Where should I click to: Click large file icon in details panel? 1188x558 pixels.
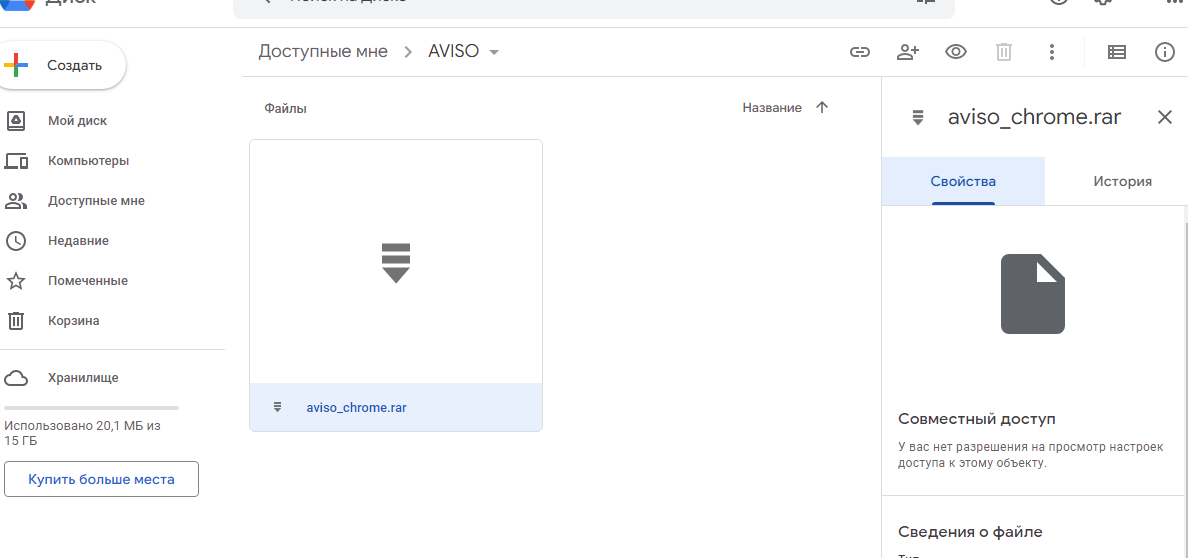click(x=1033, y=293)
